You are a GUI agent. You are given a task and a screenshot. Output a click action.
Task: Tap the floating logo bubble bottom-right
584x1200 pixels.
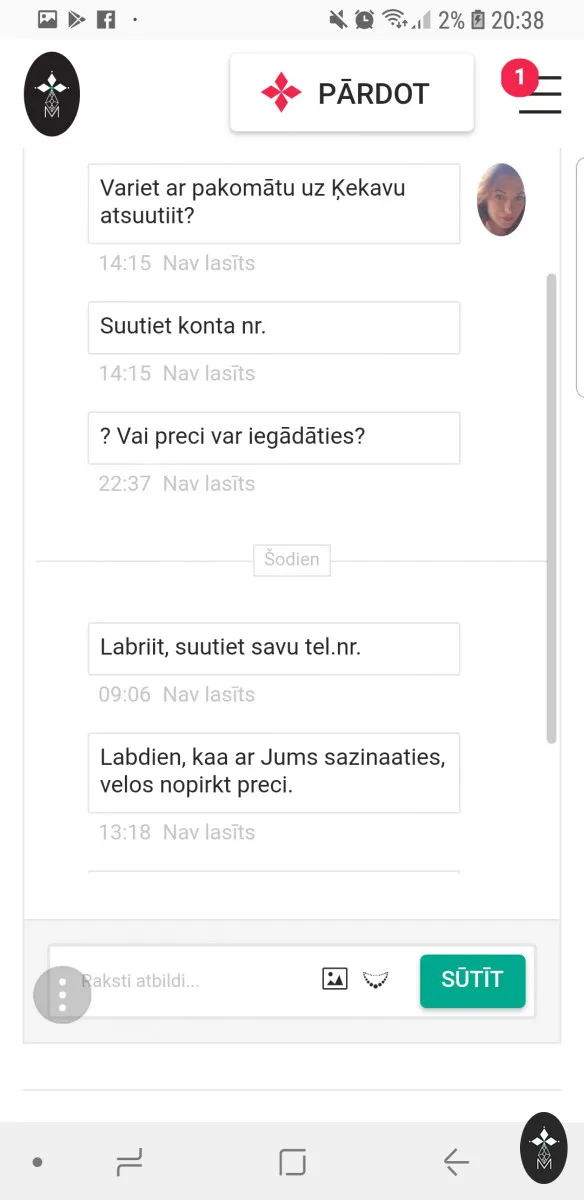click(x=544, y=1148)
